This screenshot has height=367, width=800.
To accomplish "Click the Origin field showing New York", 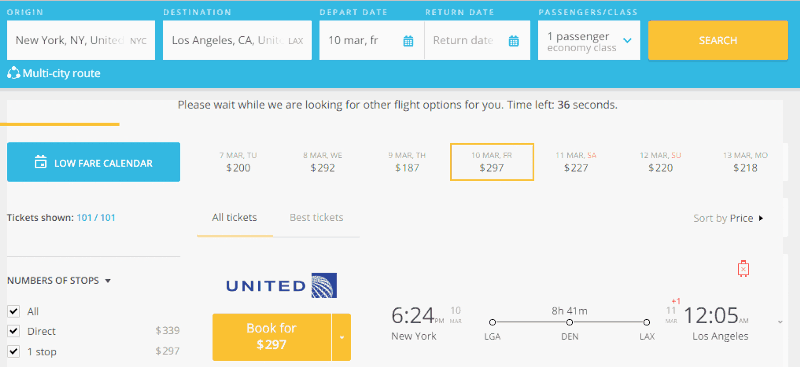I will (x=81, y=41).
